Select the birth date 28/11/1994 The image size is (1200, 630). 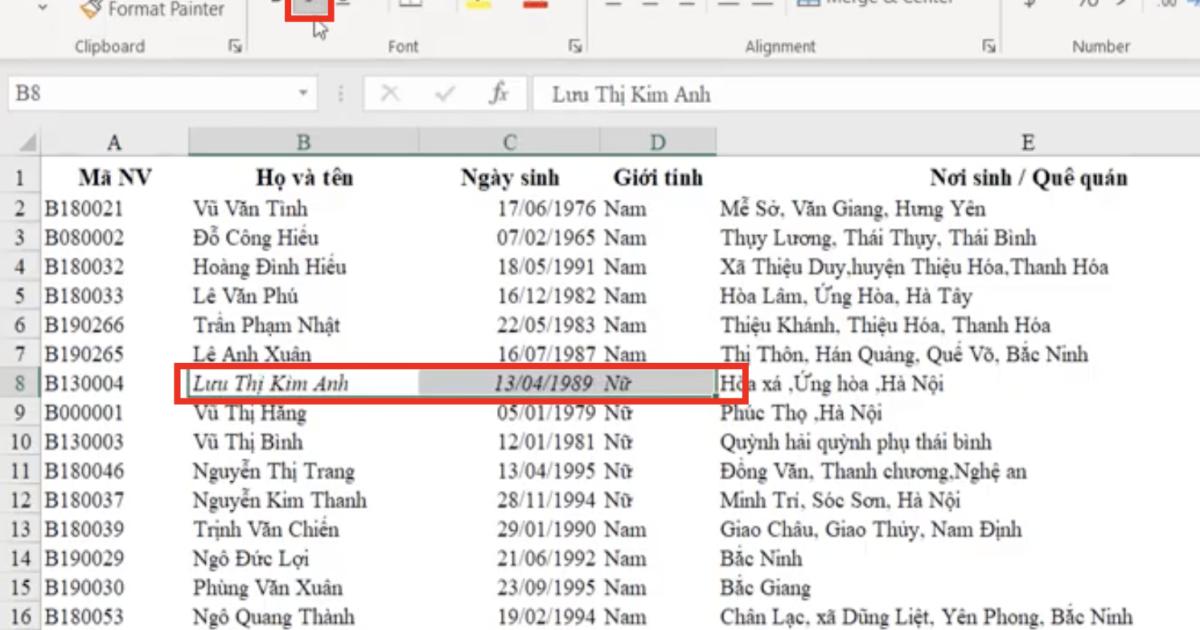(509, 500)
